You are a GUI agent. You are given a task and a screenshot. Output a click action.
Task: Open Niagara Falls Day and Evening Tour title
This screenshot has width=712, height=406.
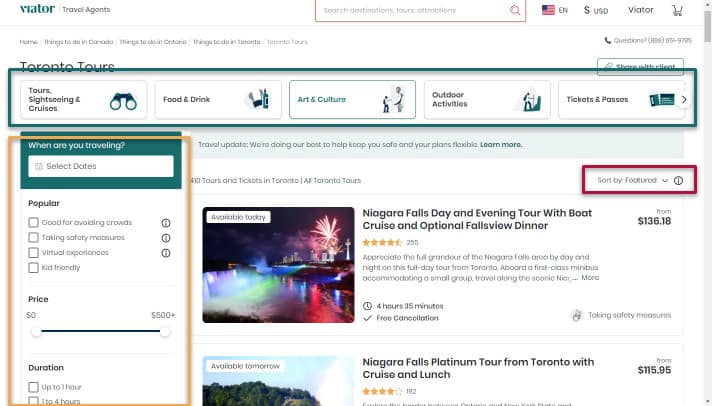coord(477,219)
